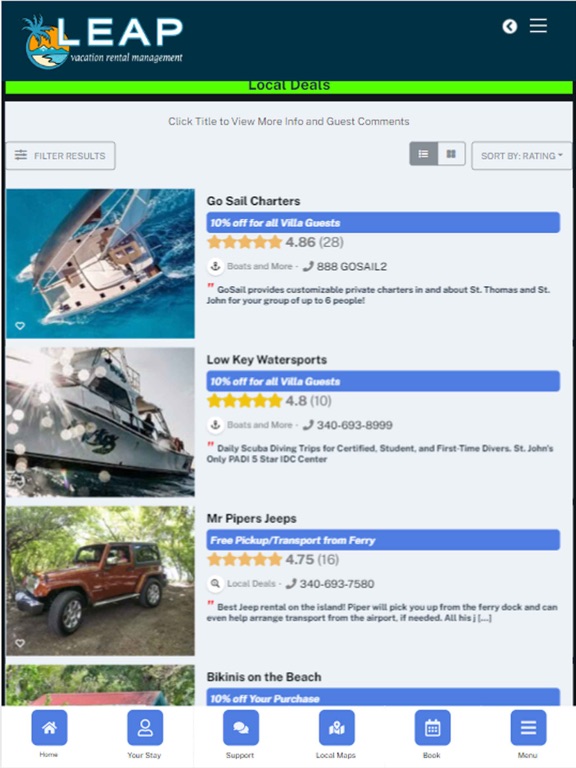Click the LEAP vacation rental logo
Viewport: 576px width, 768px height.
(102, 42)
